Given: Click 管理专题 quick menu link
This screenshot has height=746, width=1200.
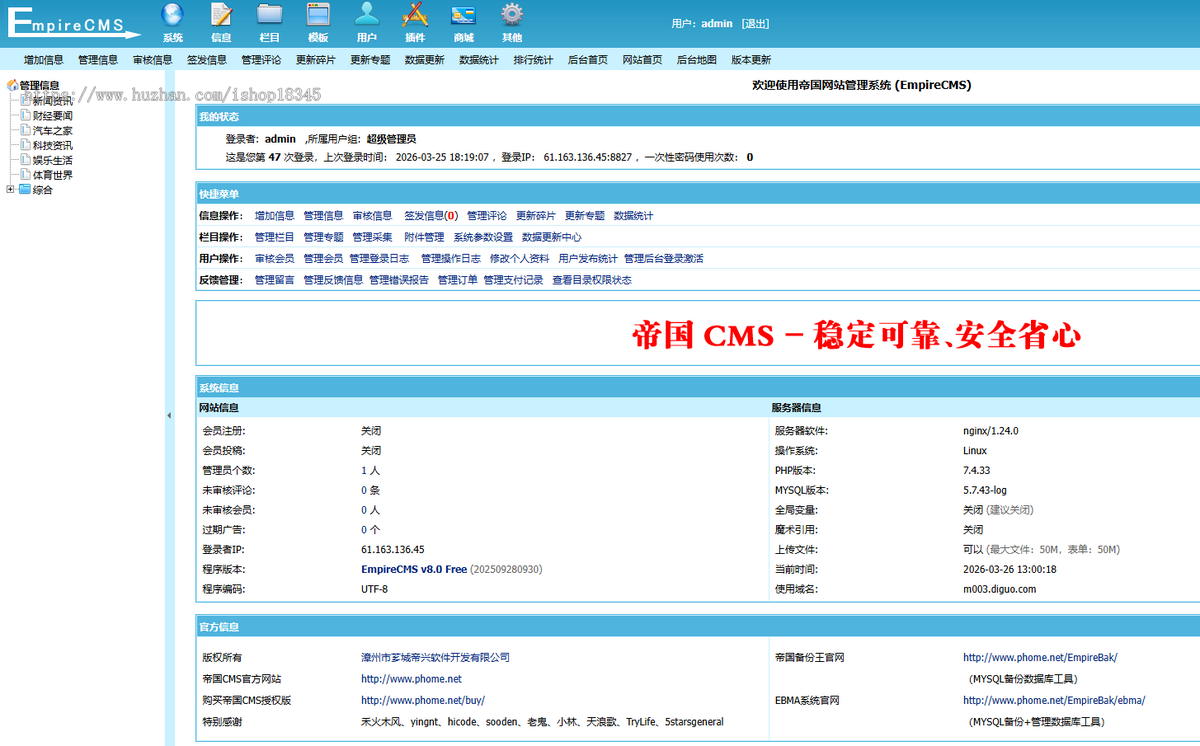Looking at the screenshot, I should tap(323, 237).
